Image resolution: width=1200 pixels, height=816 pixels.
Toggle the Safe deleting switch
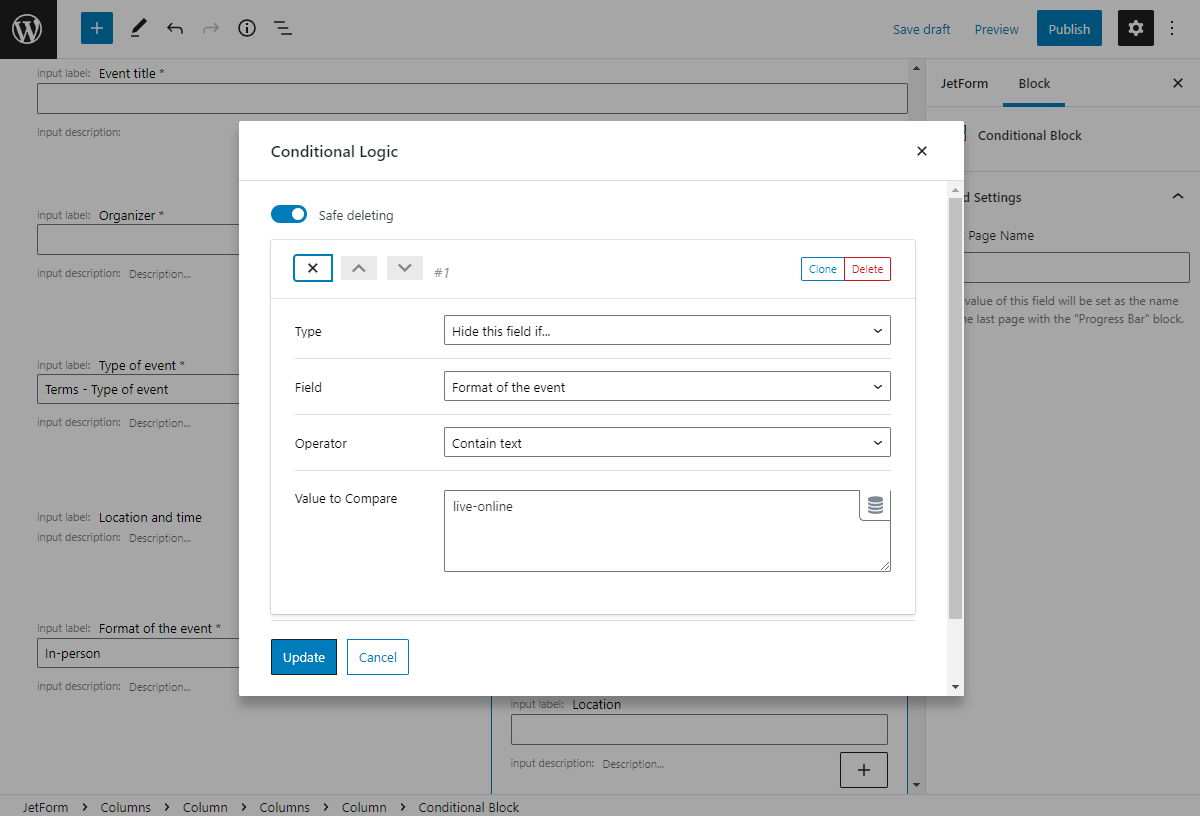(289, 214)
